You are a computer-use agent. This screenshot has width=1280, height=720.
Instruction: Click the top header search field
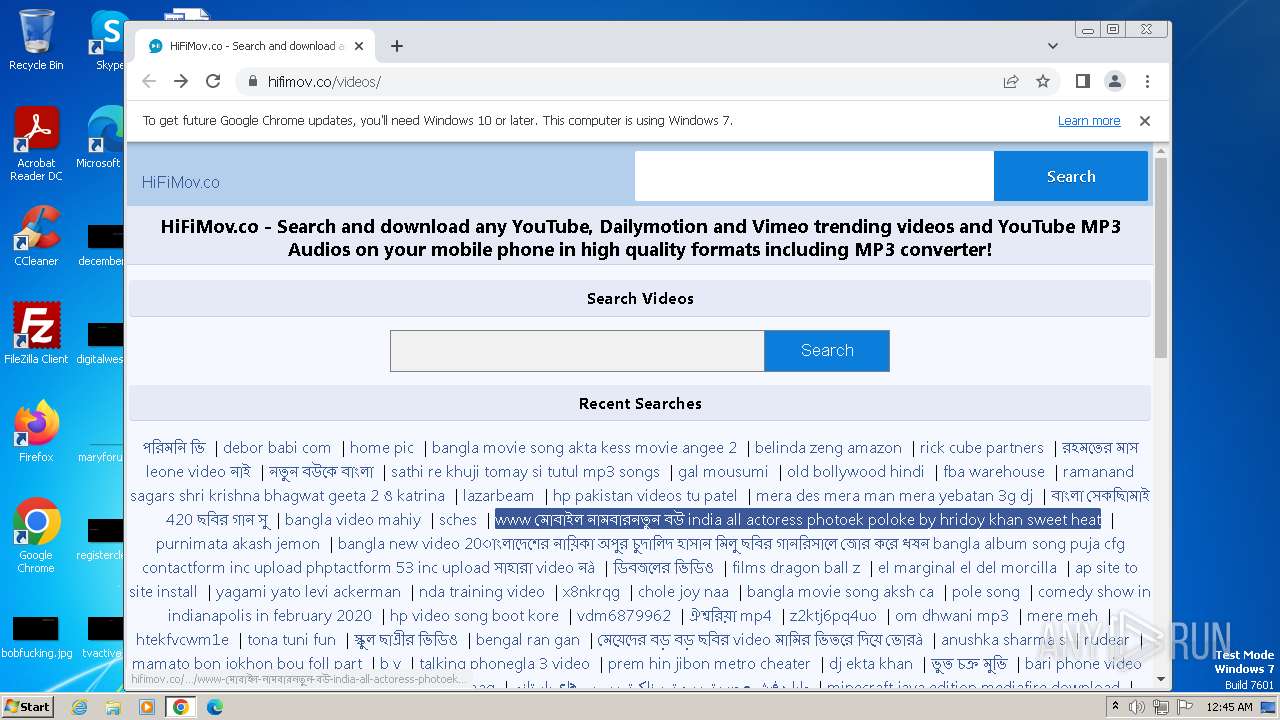pyautogui.click(x=814, y=176)
